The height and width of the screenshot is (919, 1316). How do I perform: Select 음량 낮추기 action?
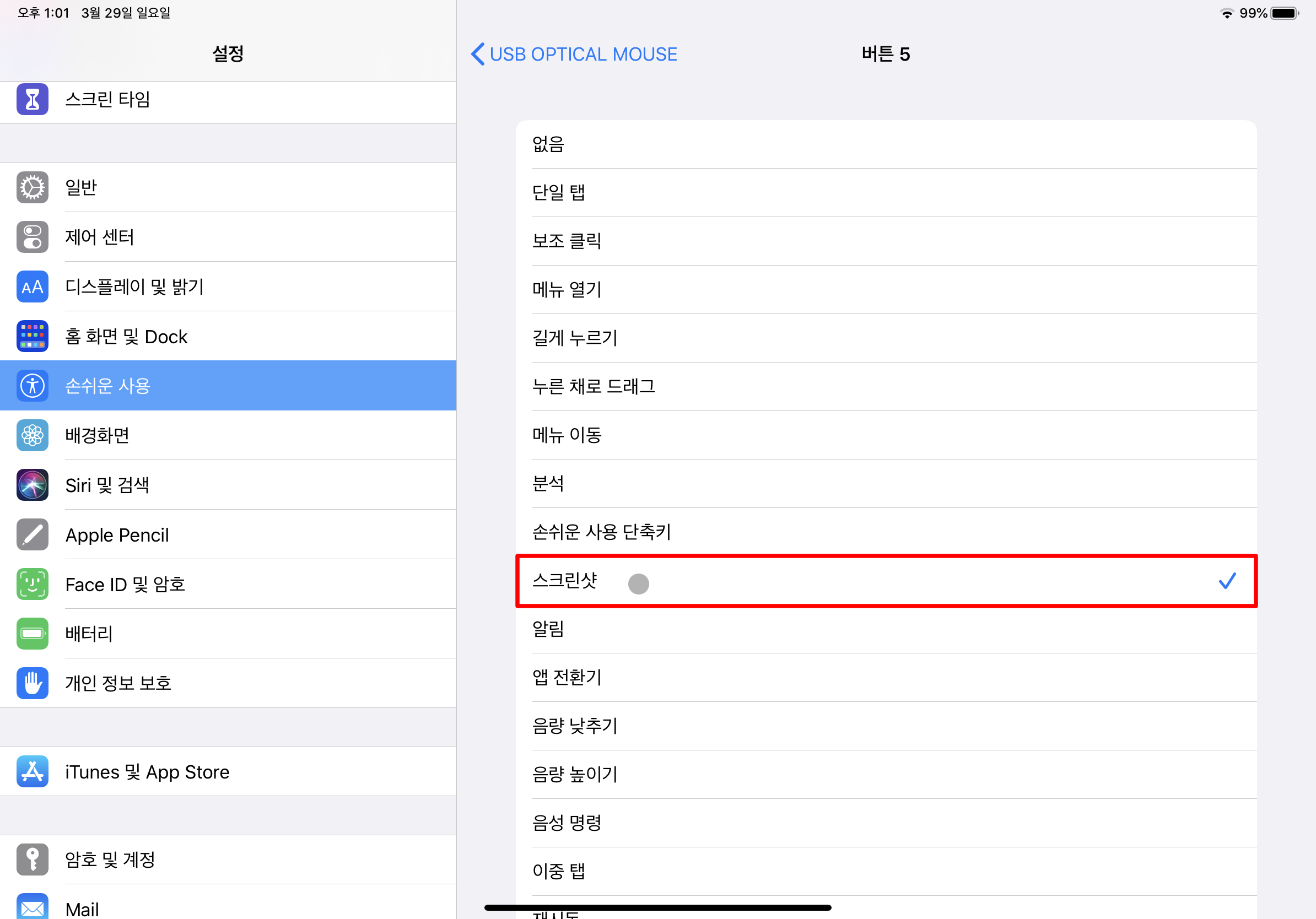click(x=886, y=726)
